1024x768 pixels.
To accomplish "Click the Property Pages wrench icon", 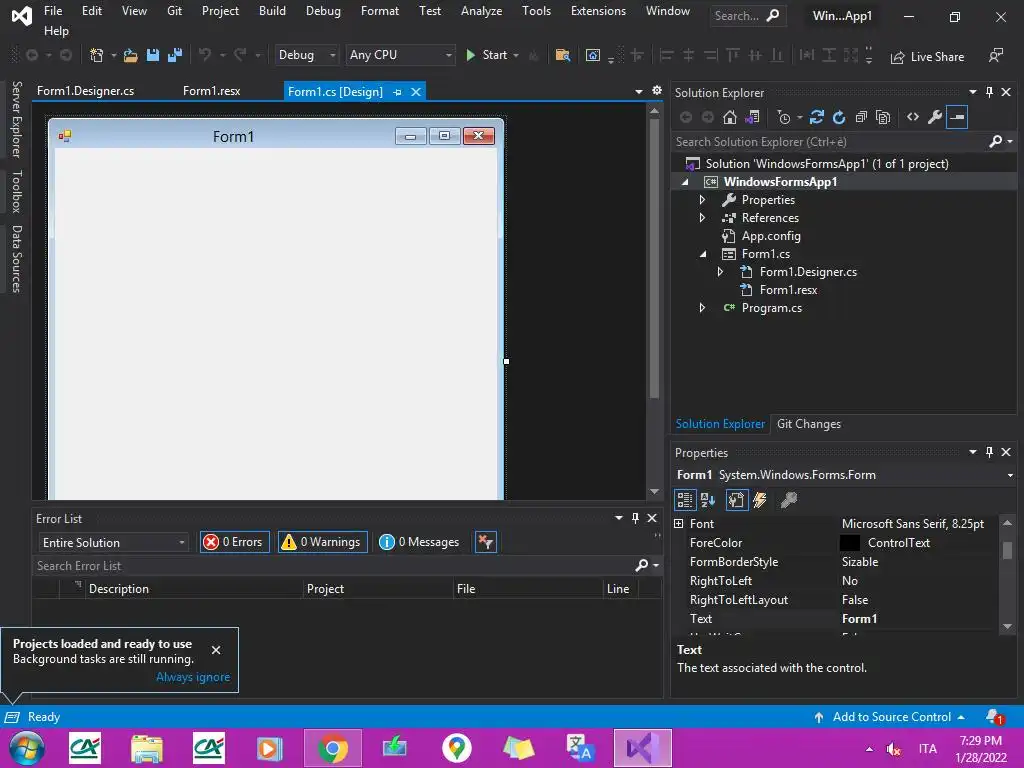I will point(789,500).
